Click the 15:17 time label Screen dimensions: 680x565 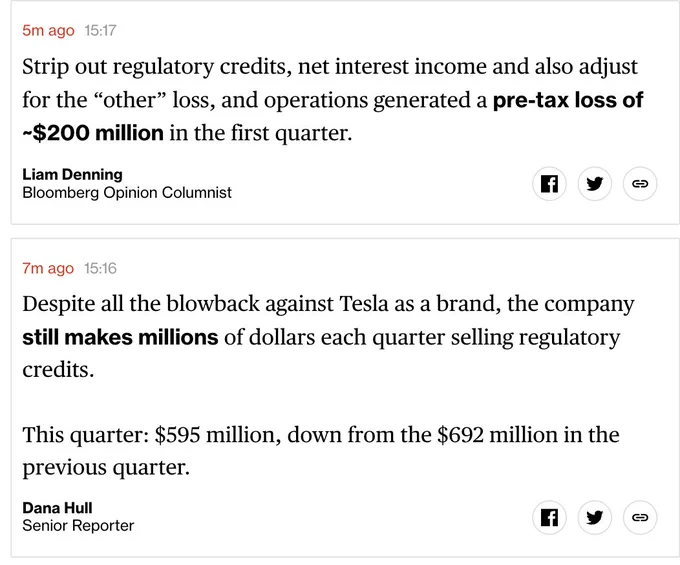pos(100,30)
